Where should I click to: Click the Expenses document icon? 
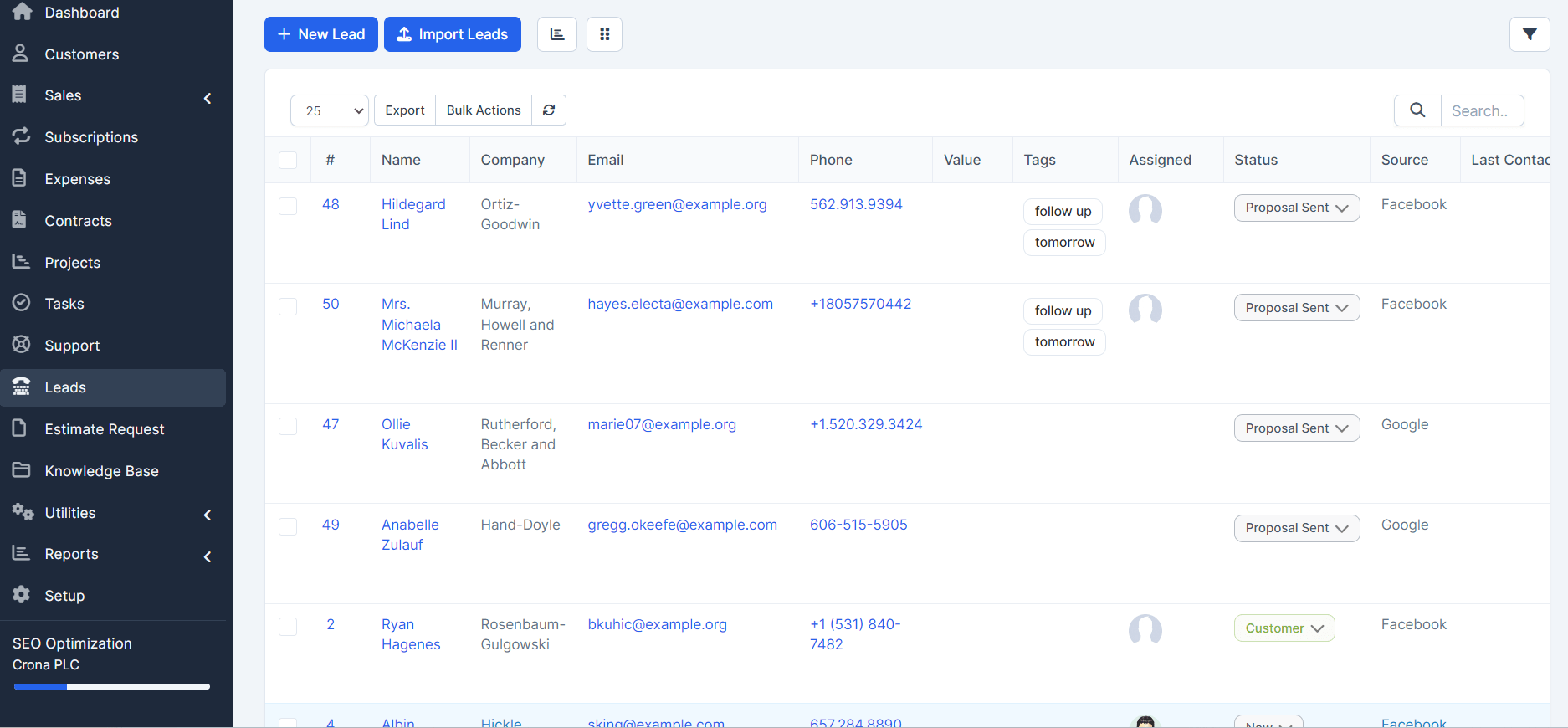tap(20, 178)
